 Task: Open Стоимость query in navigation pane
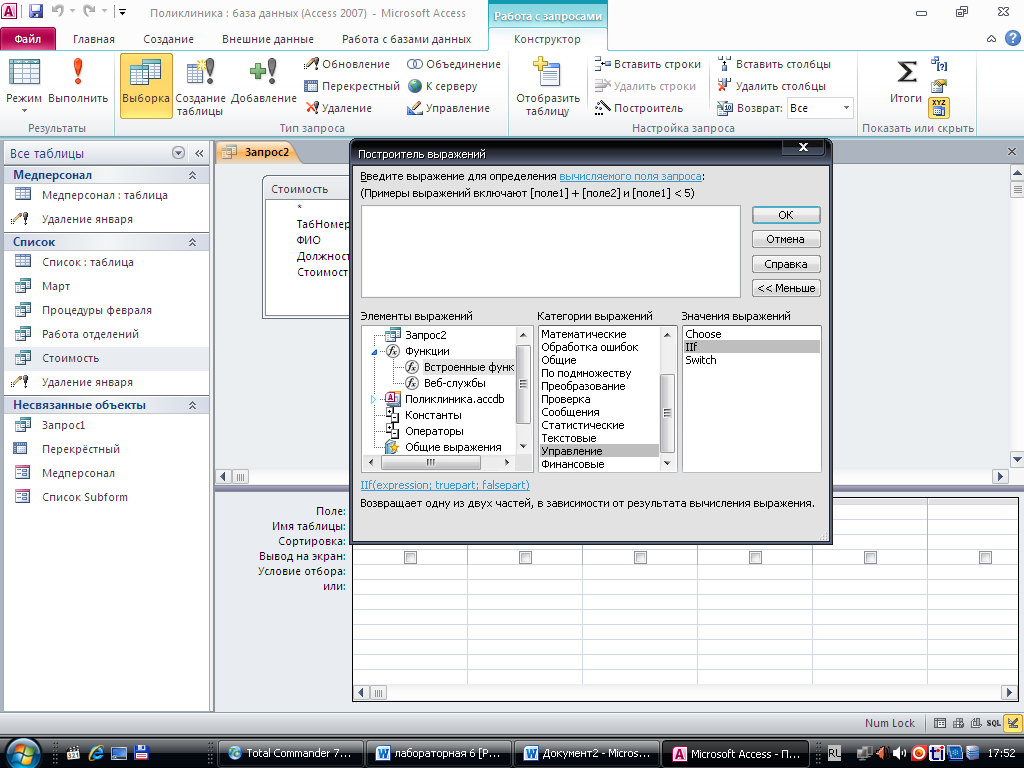[71, 358]
